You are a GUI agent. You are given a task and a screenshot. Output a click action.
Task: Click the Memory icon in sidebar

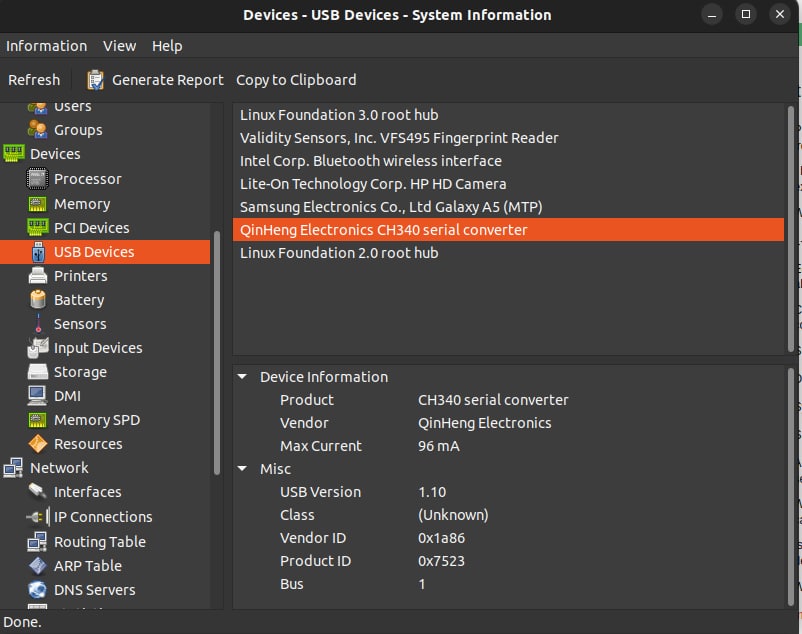pyautogui.click(x=37, y=203)
